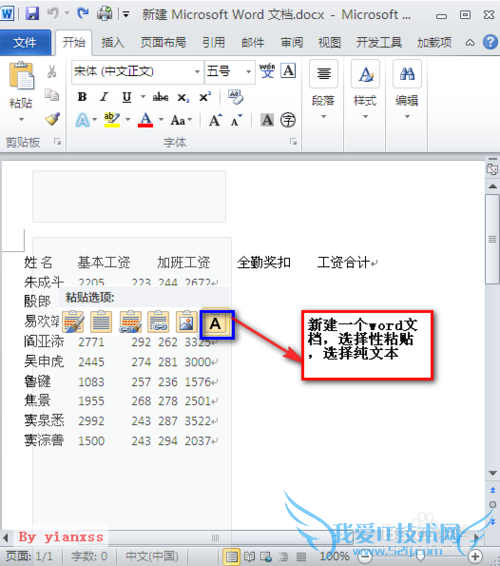Choose the fourth paste option, the clipboard icon with a chain link
500x566 pixels.
click(158, 322)
